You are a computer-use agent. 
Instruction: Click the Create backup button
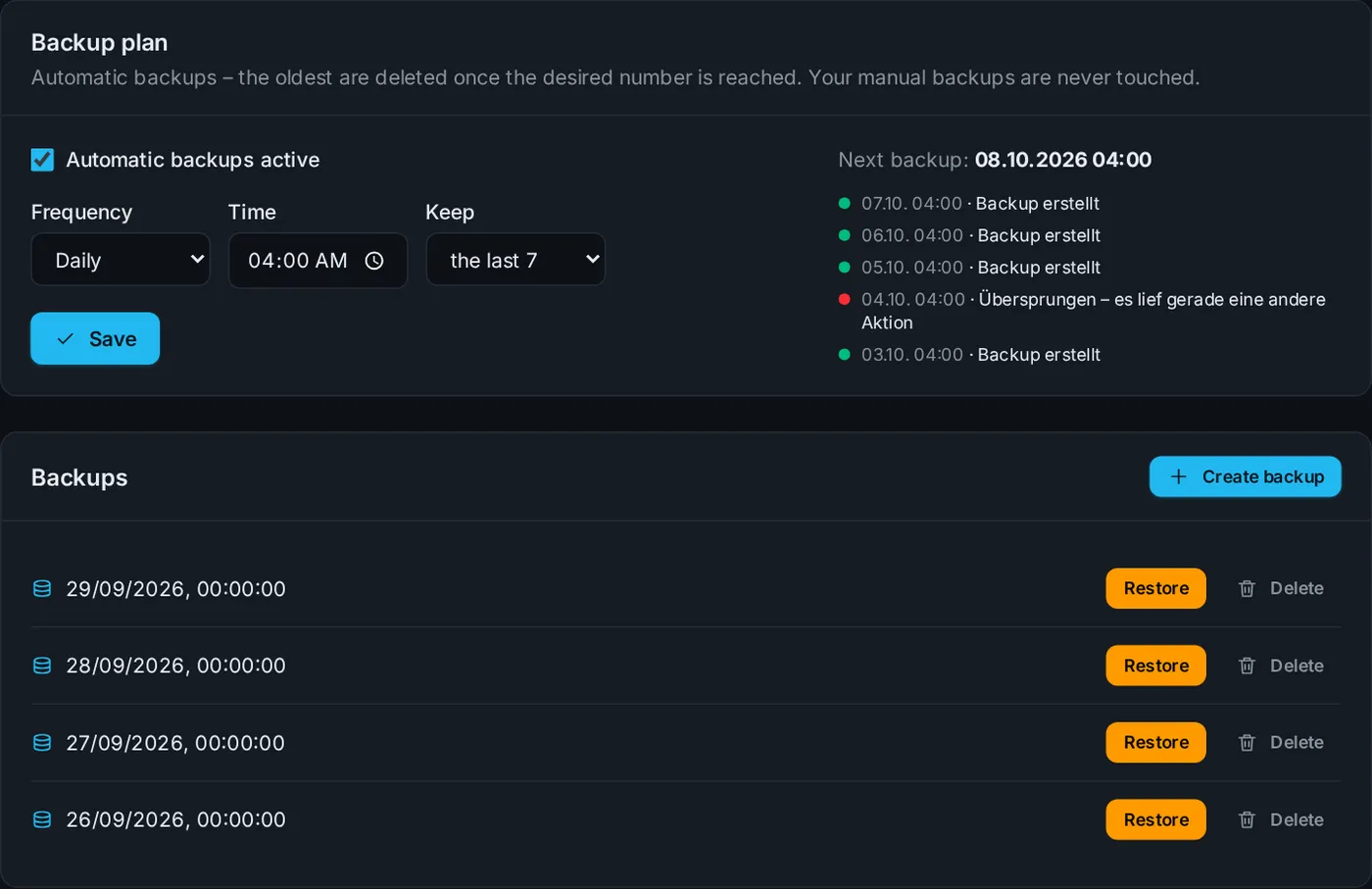(1245, 476)
